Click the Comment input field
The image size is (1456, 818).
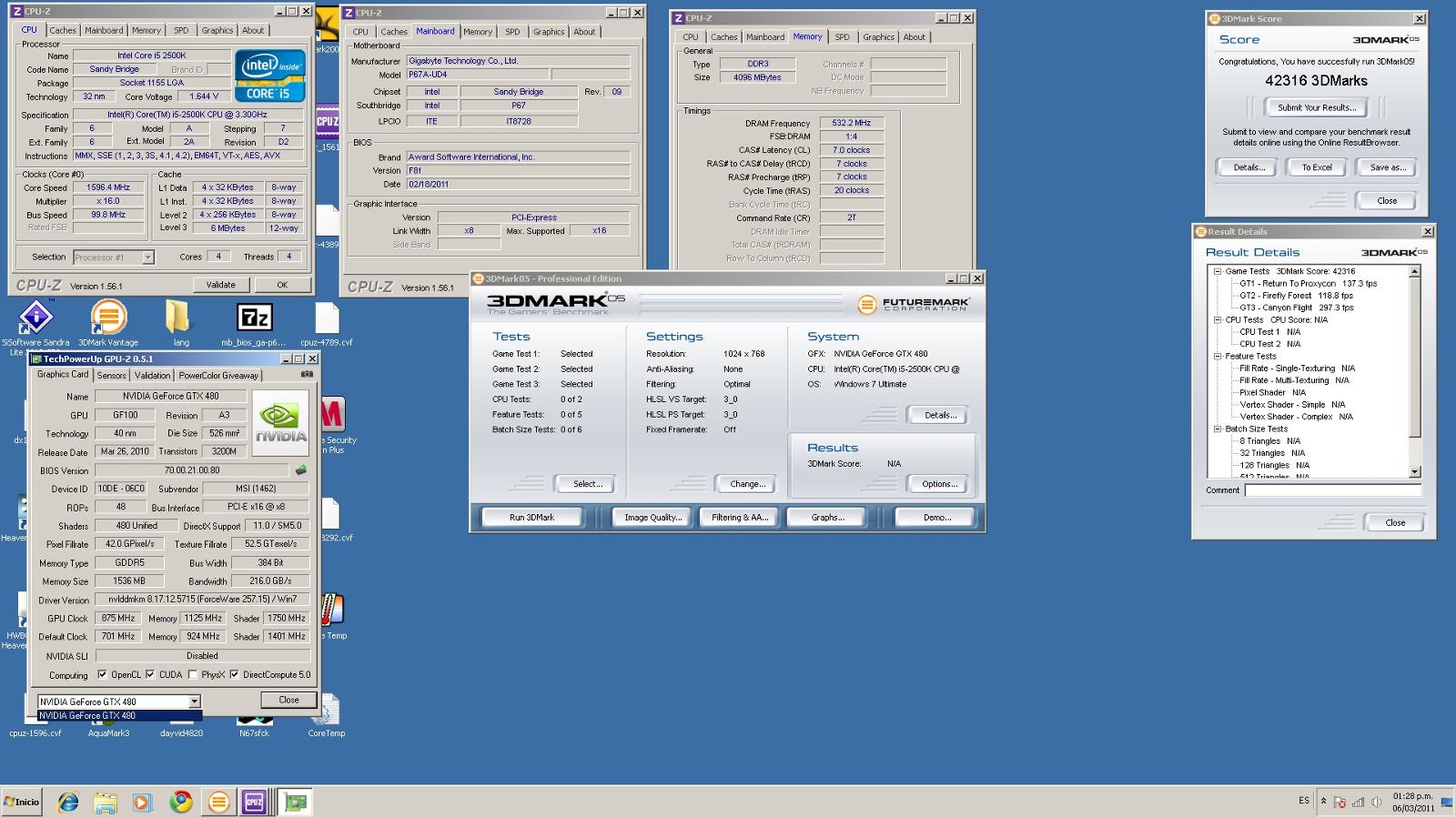[x=1332, y=490]
